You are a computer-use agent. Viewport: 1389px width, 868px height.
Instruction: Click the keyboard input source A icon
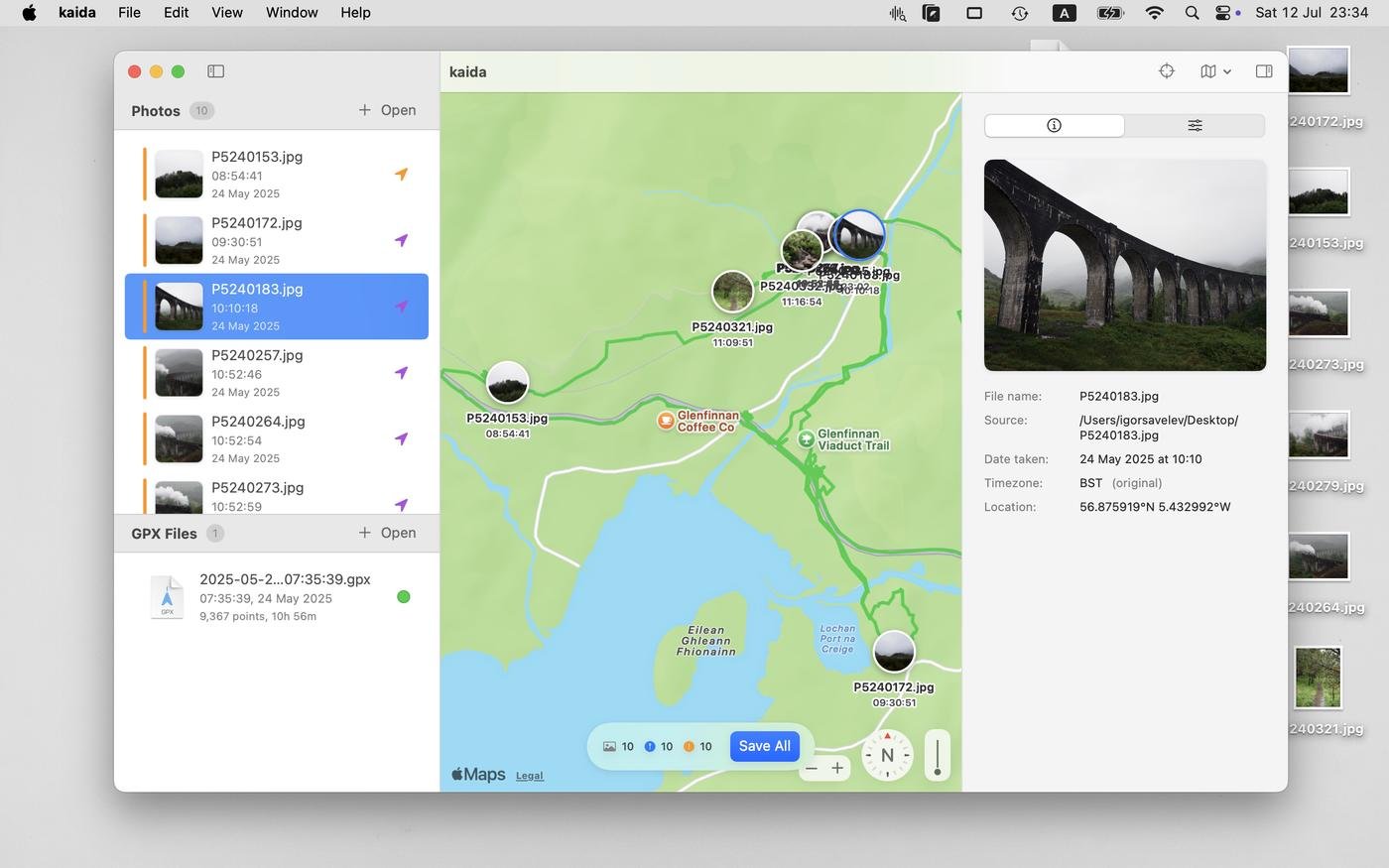coord(1064,13)
